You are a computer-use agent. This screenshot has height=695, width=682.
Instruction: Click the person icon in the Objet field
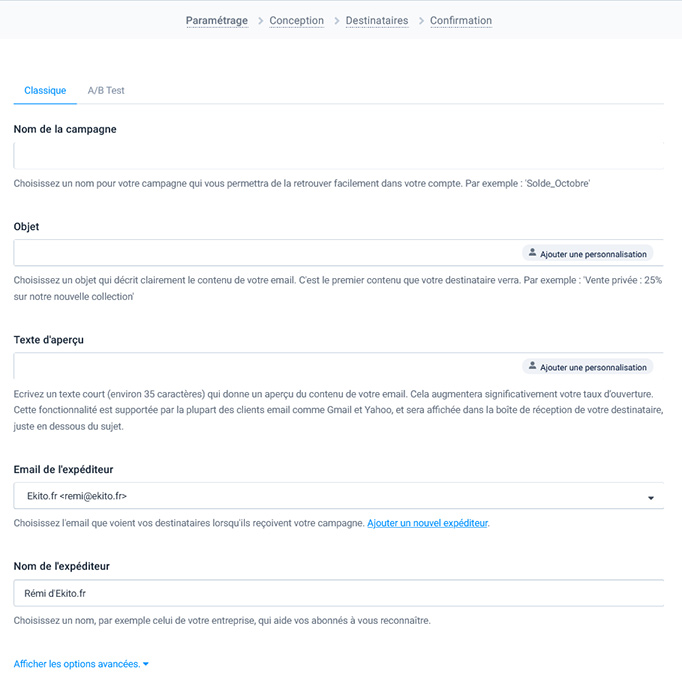click(x=532, y=254)
